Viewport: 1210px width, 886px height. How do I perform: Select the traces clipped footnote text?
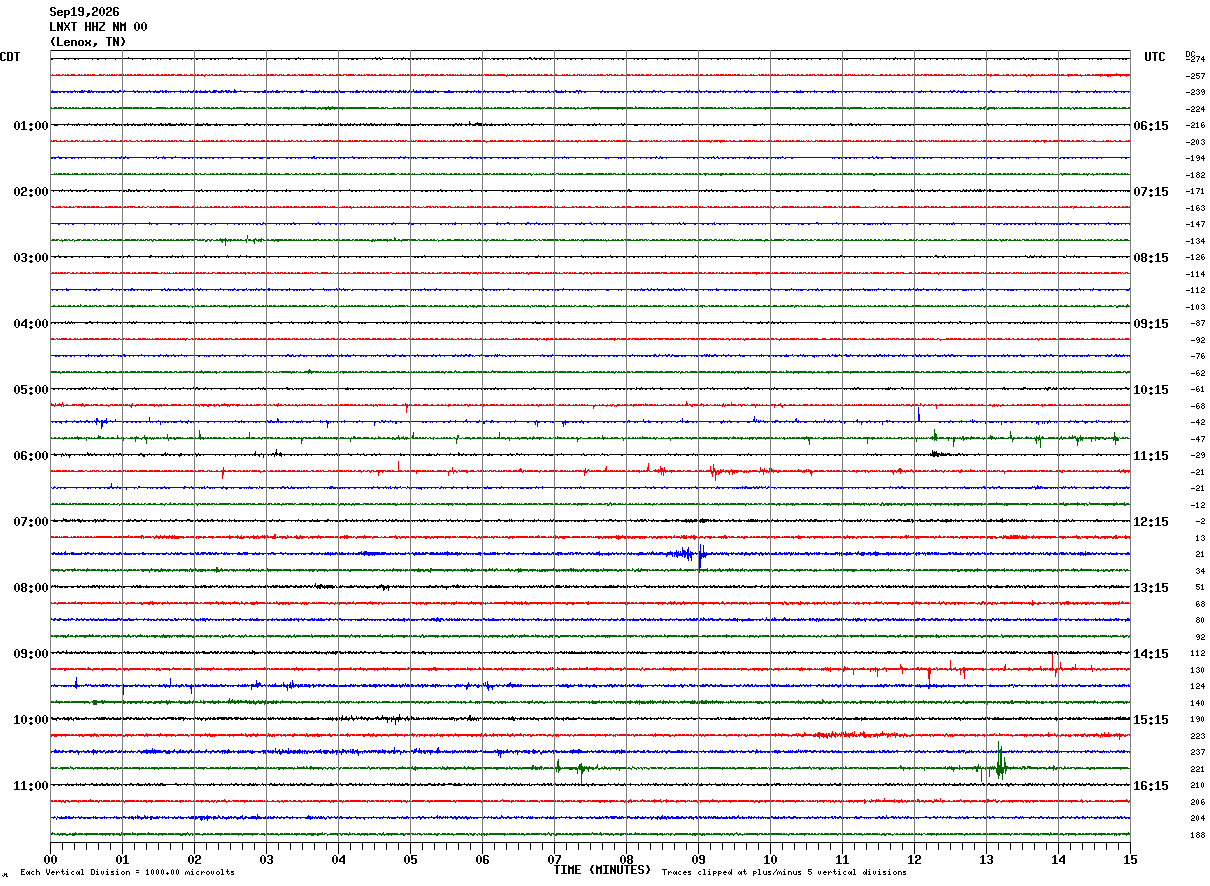[784, 872]
